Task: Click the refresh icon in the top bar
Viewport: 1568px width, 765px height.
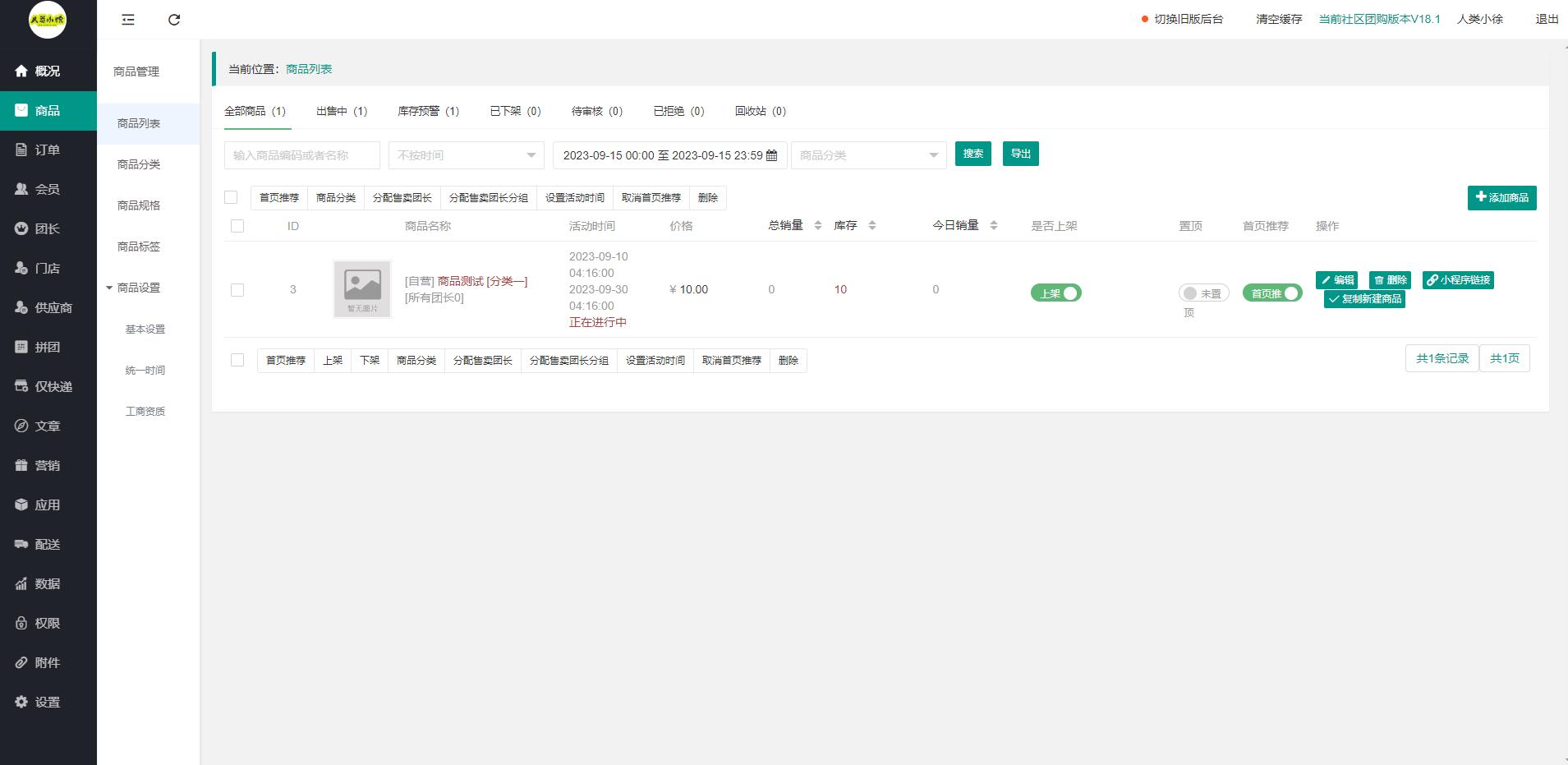Action: [174, 20]
